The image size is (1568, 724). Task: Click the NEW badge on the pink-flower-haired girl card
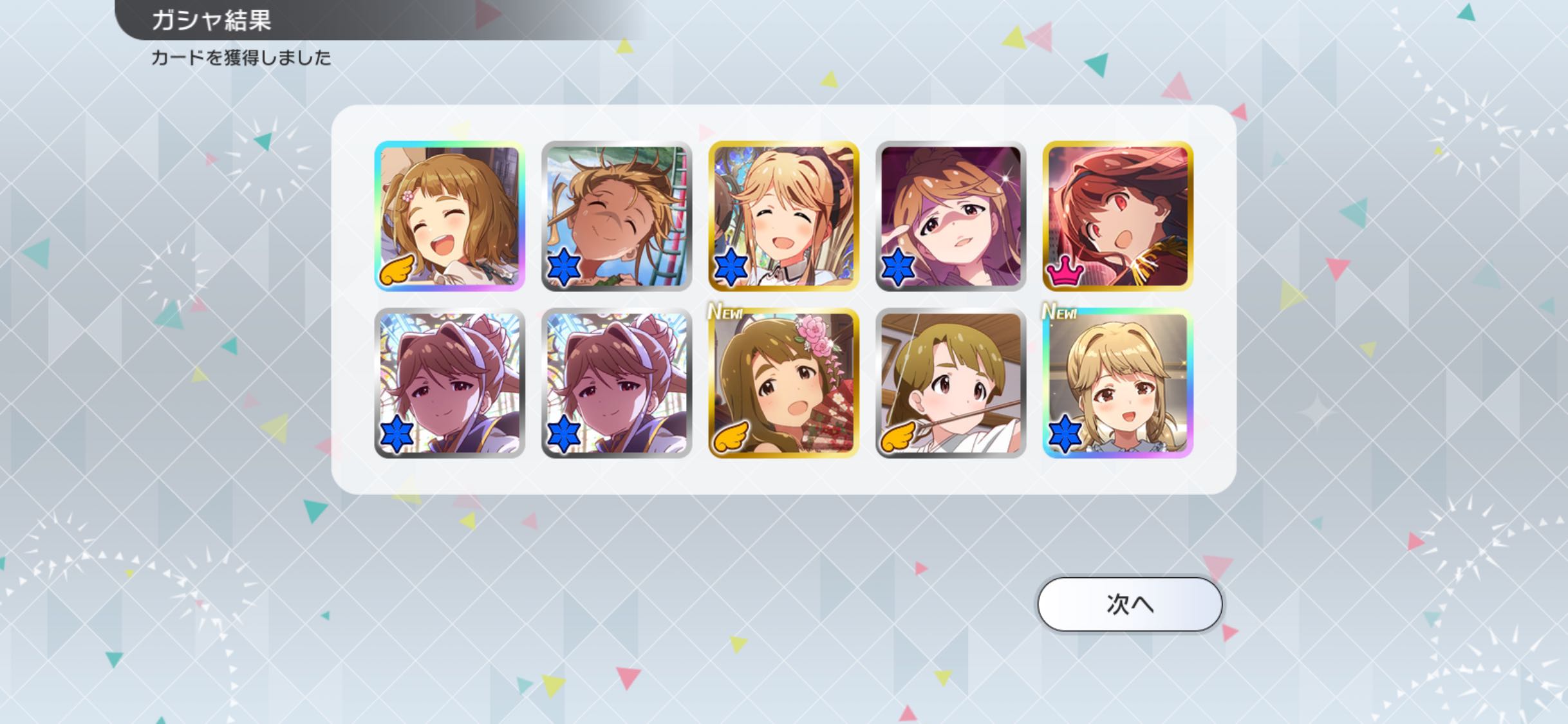pos(725,313)
